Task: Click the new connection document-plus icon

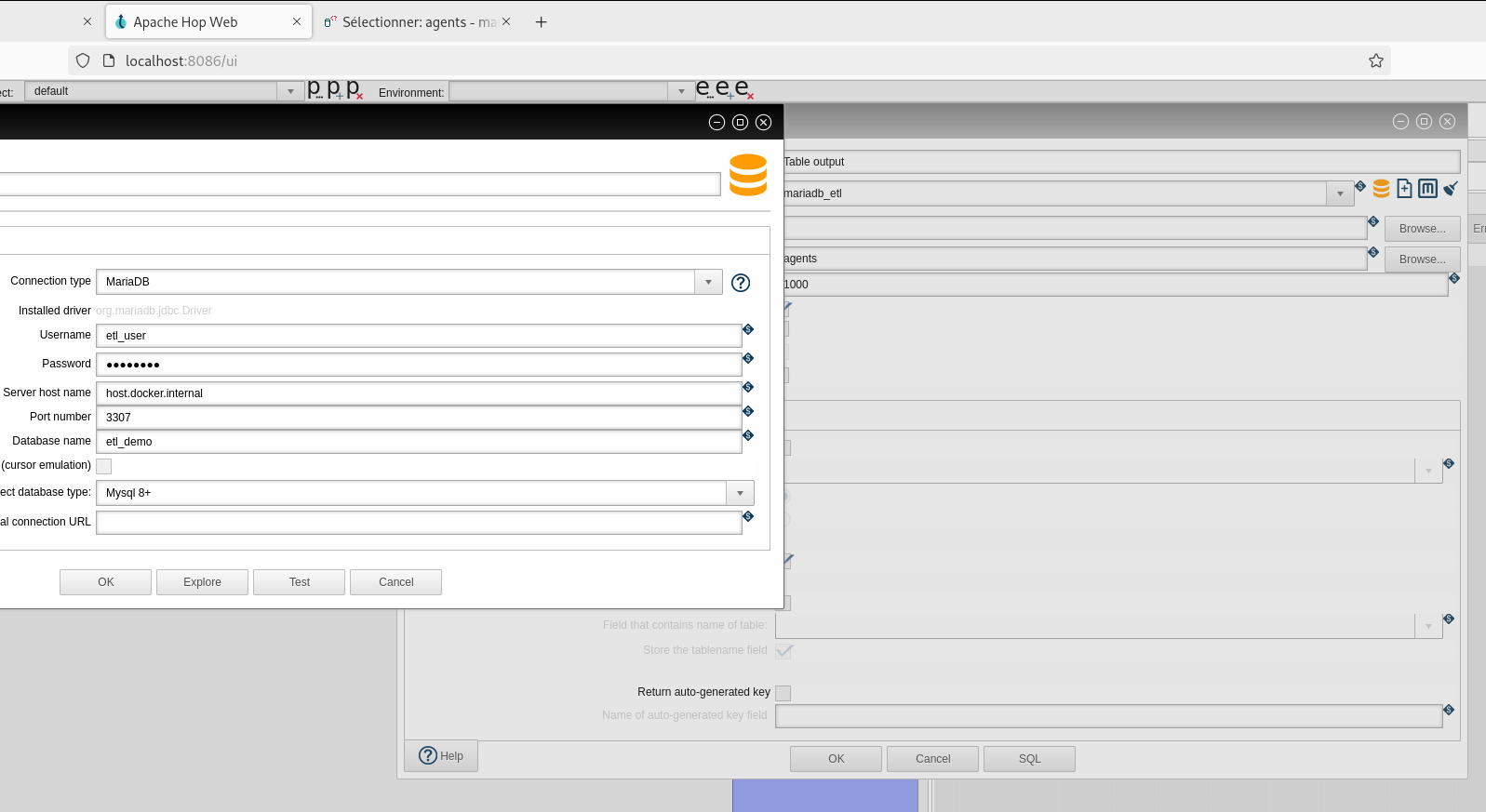Action: click(1404, 189)
